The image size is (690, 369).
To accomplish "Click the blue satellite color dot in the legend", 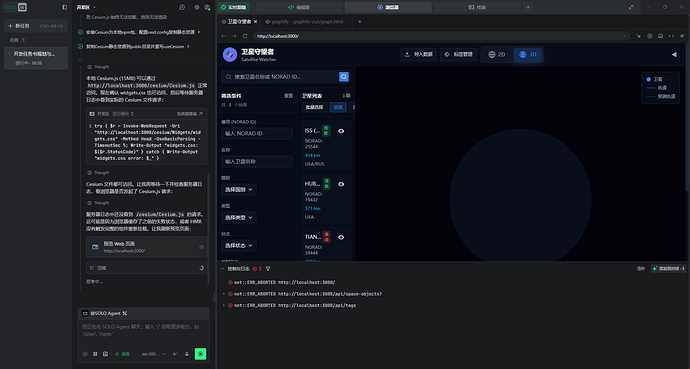I will (648, 79).
